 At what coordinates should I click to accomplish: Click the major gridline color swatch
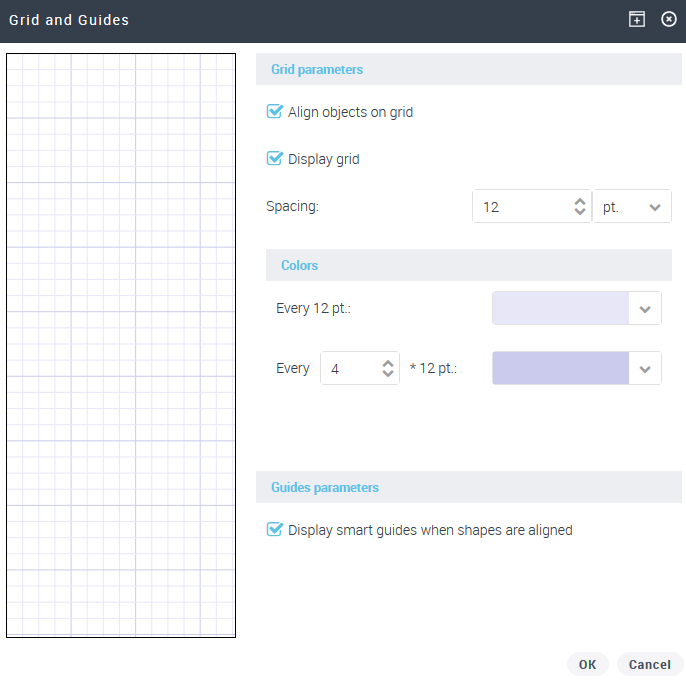tap(561, 369)
